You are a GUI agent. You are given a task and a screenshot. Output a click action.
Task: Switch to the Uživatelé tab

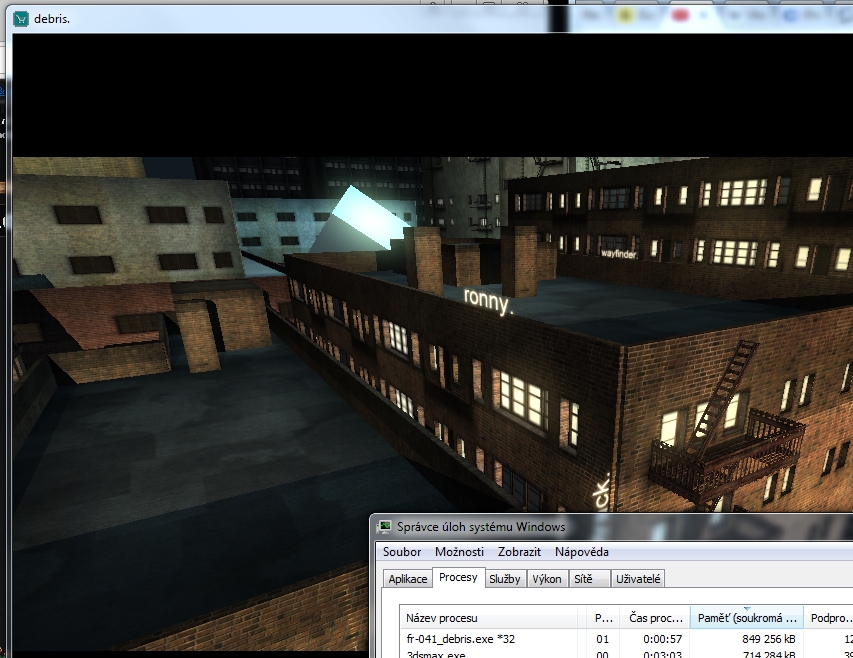pyautogui.click(x=638, y=579)
